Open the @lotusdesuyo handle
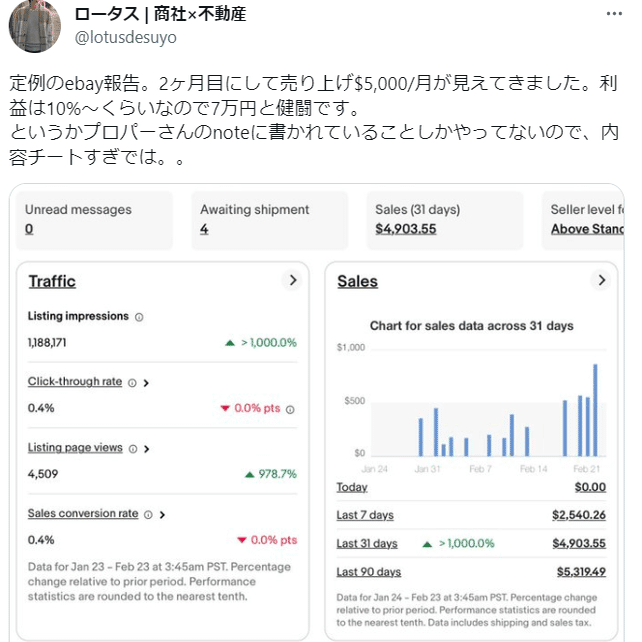Image resolution: width=642 pixels, height=642 pixels. pyautogui.click(x=126, y=37)
